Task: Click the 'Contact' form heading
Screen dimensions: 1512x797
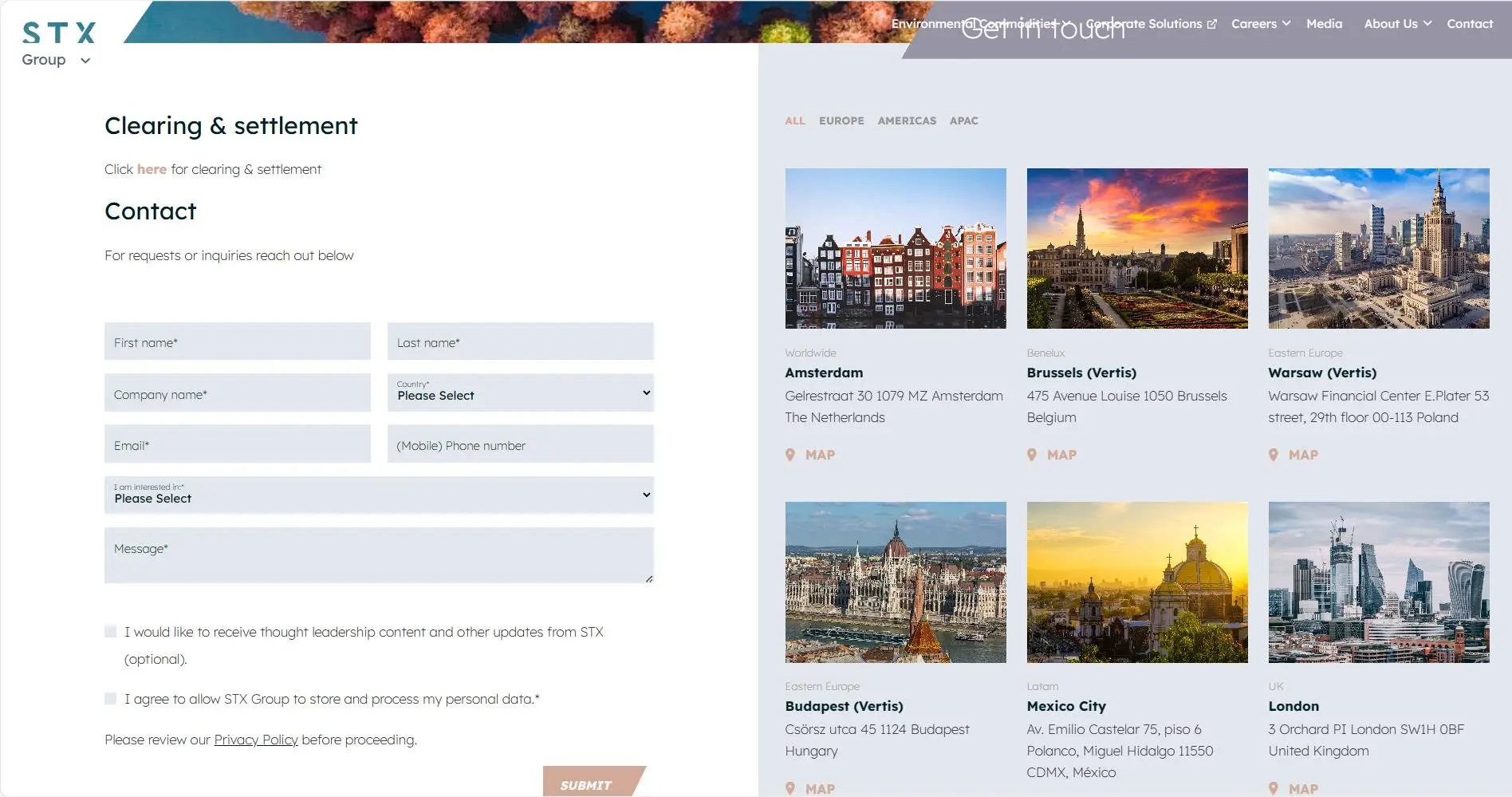Action: (151, 211)
